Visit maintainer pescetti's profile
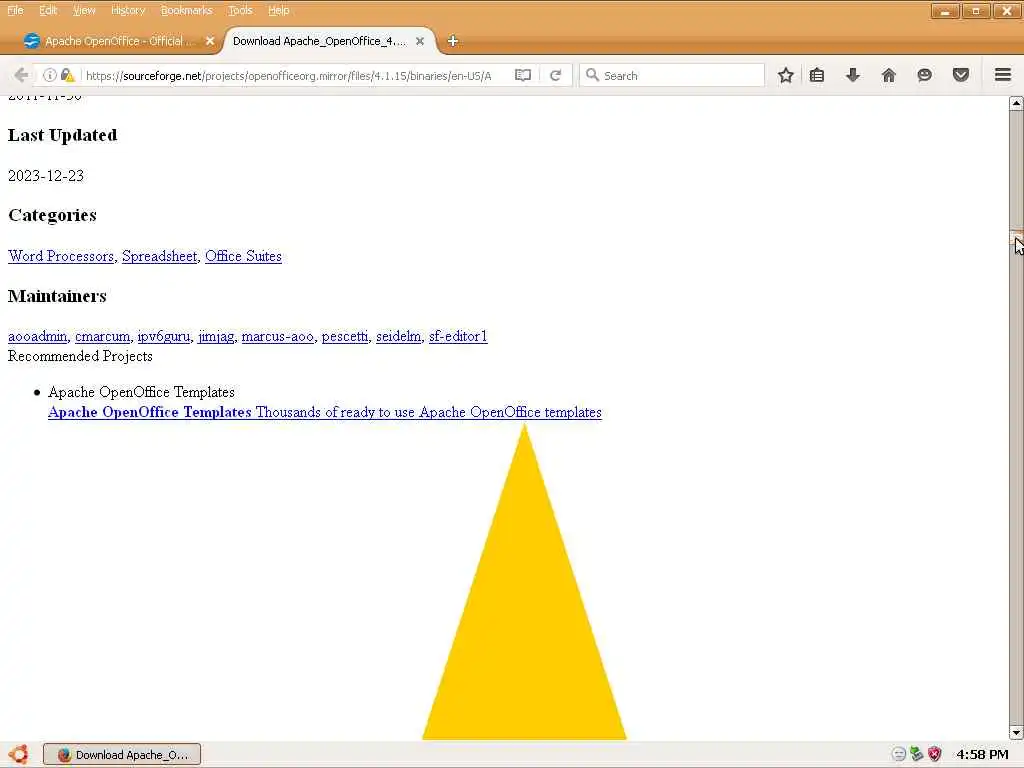Screen dimensions: 1024x768 click(345, 336)
